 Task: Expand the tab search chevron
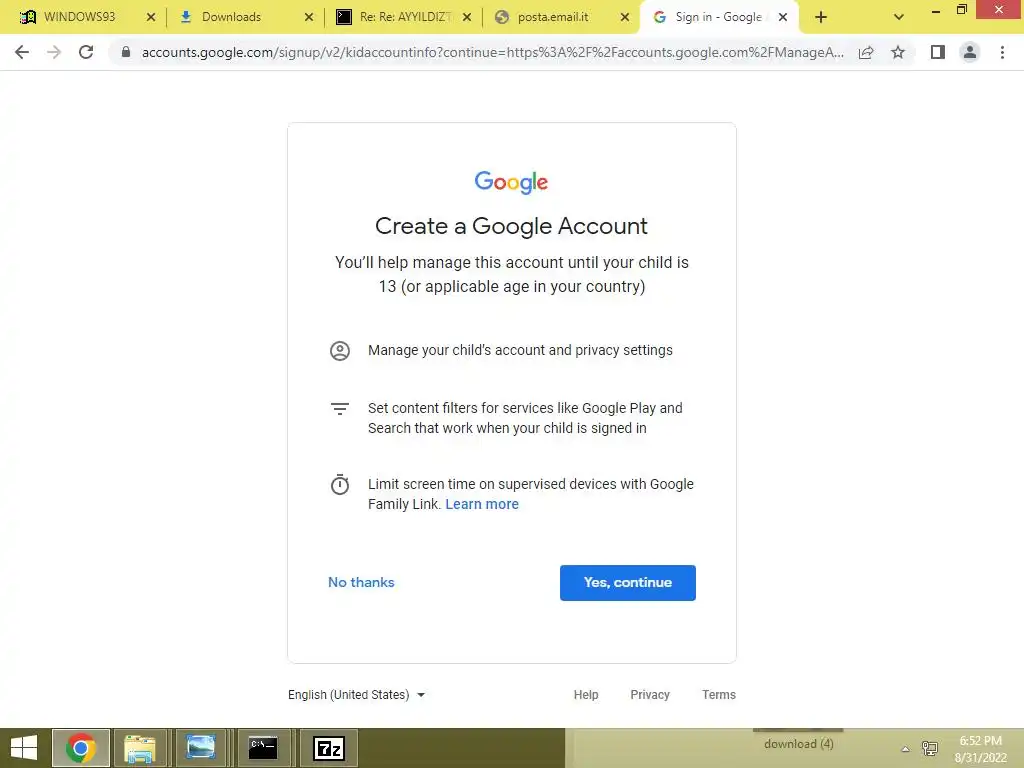[x=899, y=17]
